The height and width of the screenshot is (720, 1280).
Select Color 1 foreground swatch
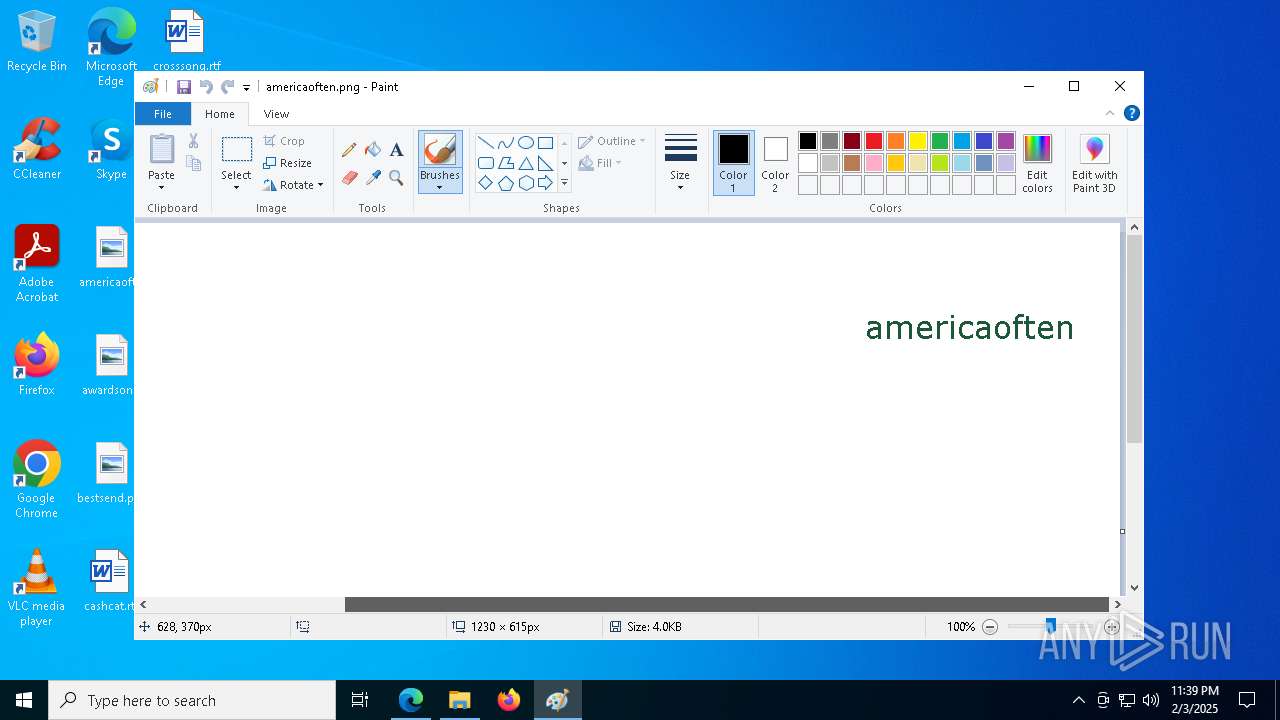point(733,163)
